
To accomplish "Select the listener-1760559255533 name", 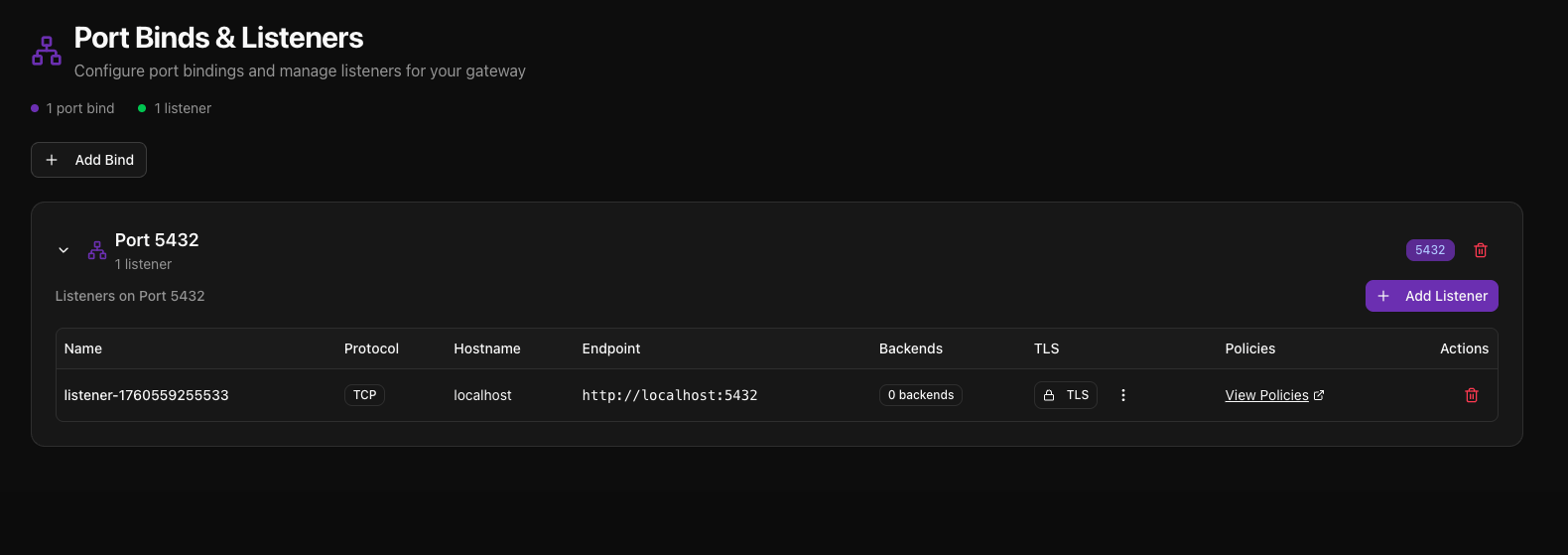I will pos(147,395).
